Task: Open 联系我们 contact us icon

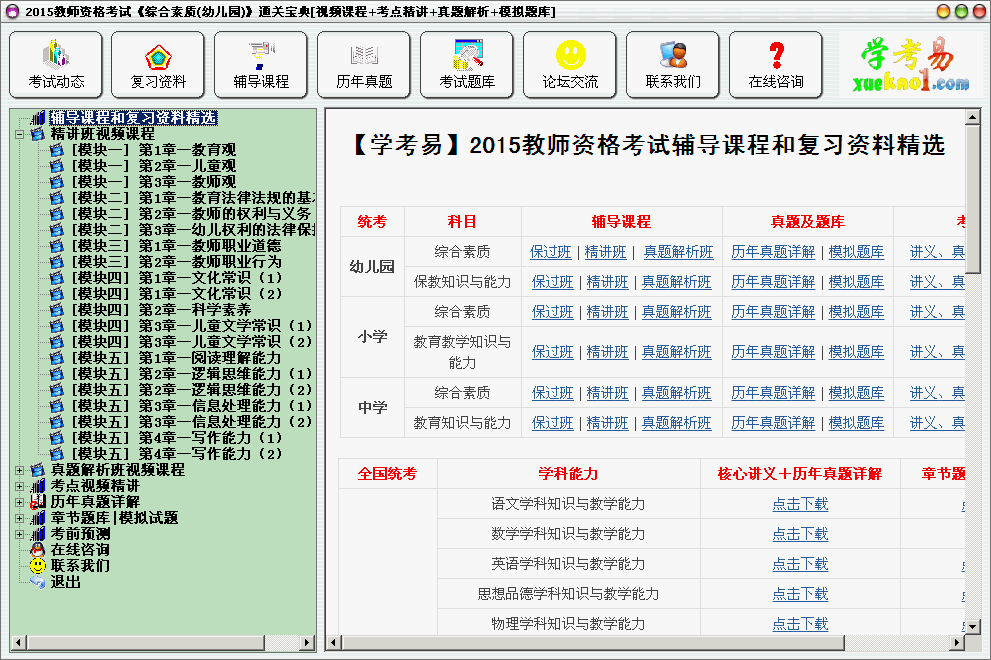Action: (673, 65)
